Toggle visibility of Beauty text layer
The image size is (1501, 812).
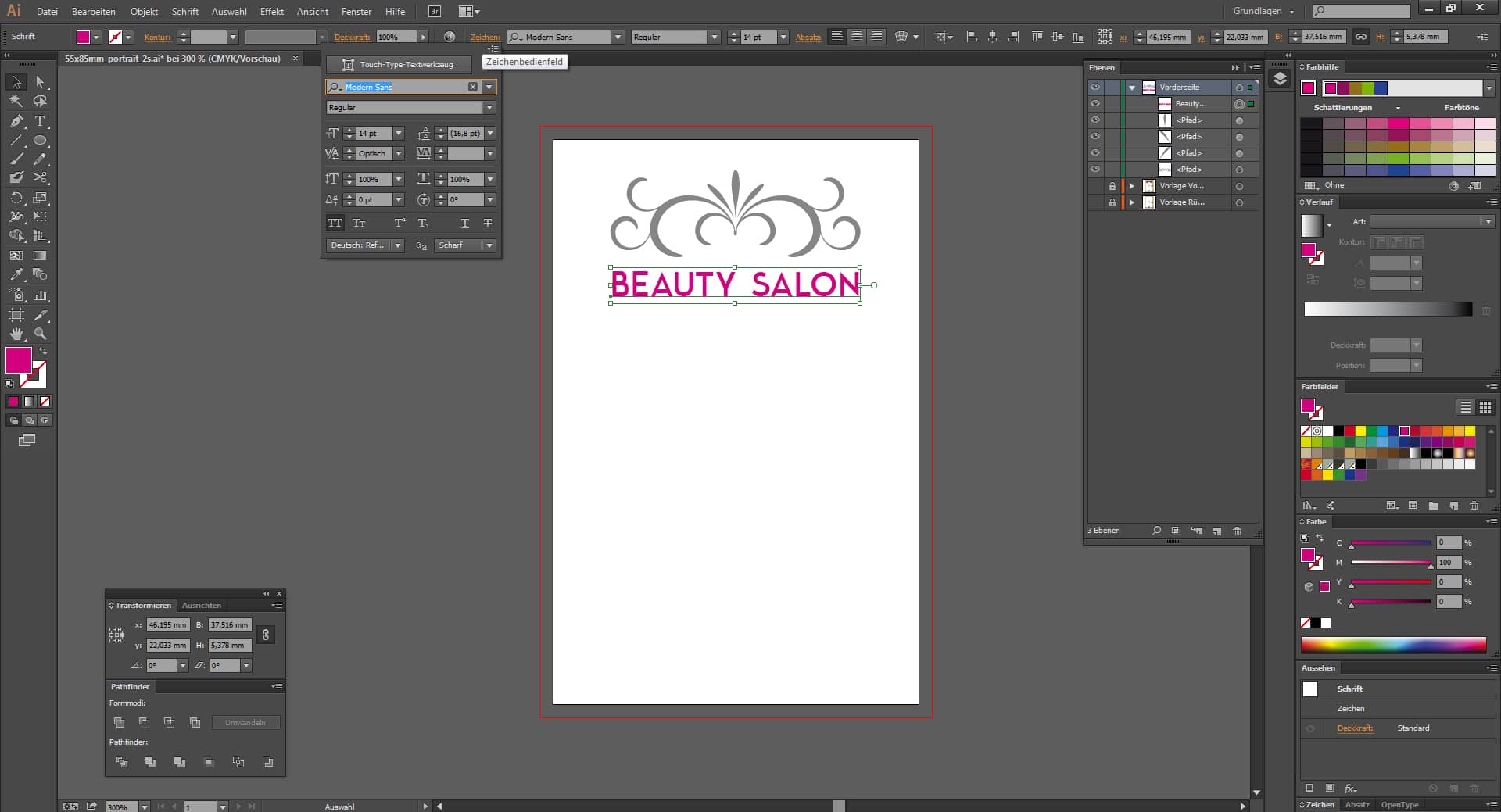(1094, 104)
